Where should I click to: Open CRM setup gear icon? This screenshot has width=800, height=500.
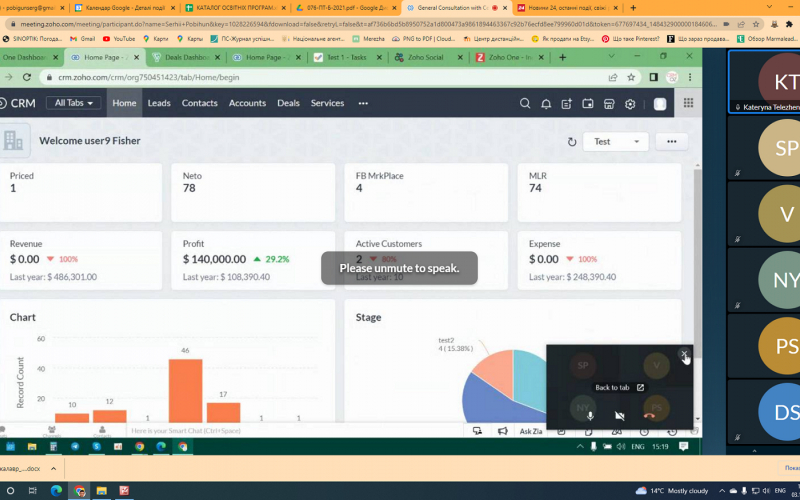click(630, 104)
